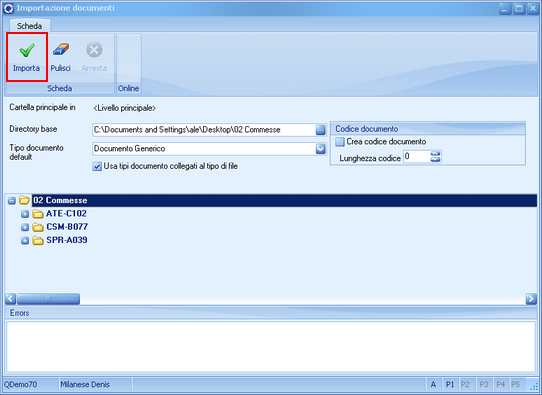The height and width of the screenshot is (395, 542).
Task: Switch to the Scheda tab
Action: pyautogui.click(x=29, y=26)
